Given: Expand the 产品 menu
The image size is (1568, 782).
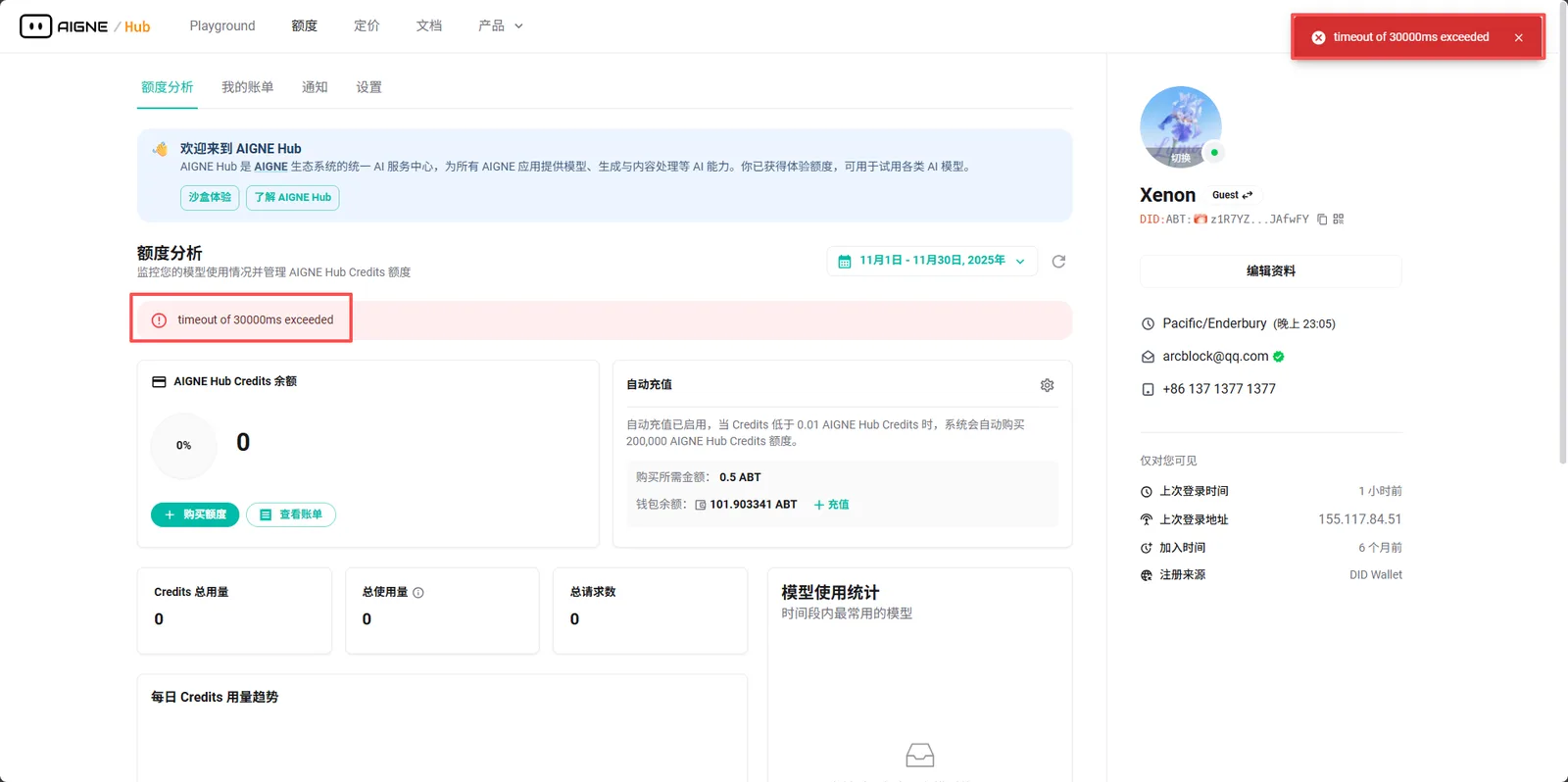Looking at the screenshot, I should tap(501, 26).
